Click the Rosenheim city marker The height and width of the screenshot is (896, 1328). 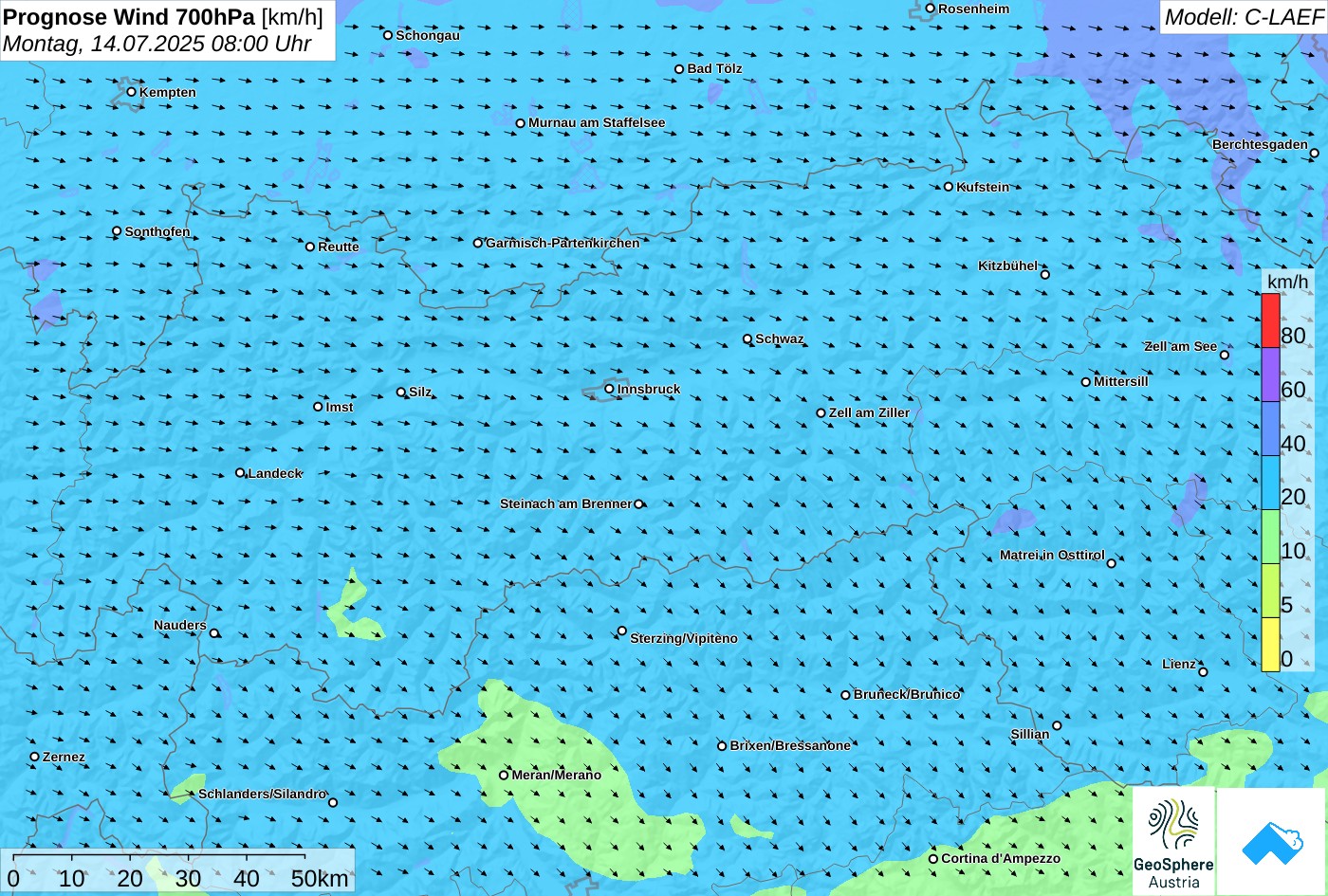point(930,9)
